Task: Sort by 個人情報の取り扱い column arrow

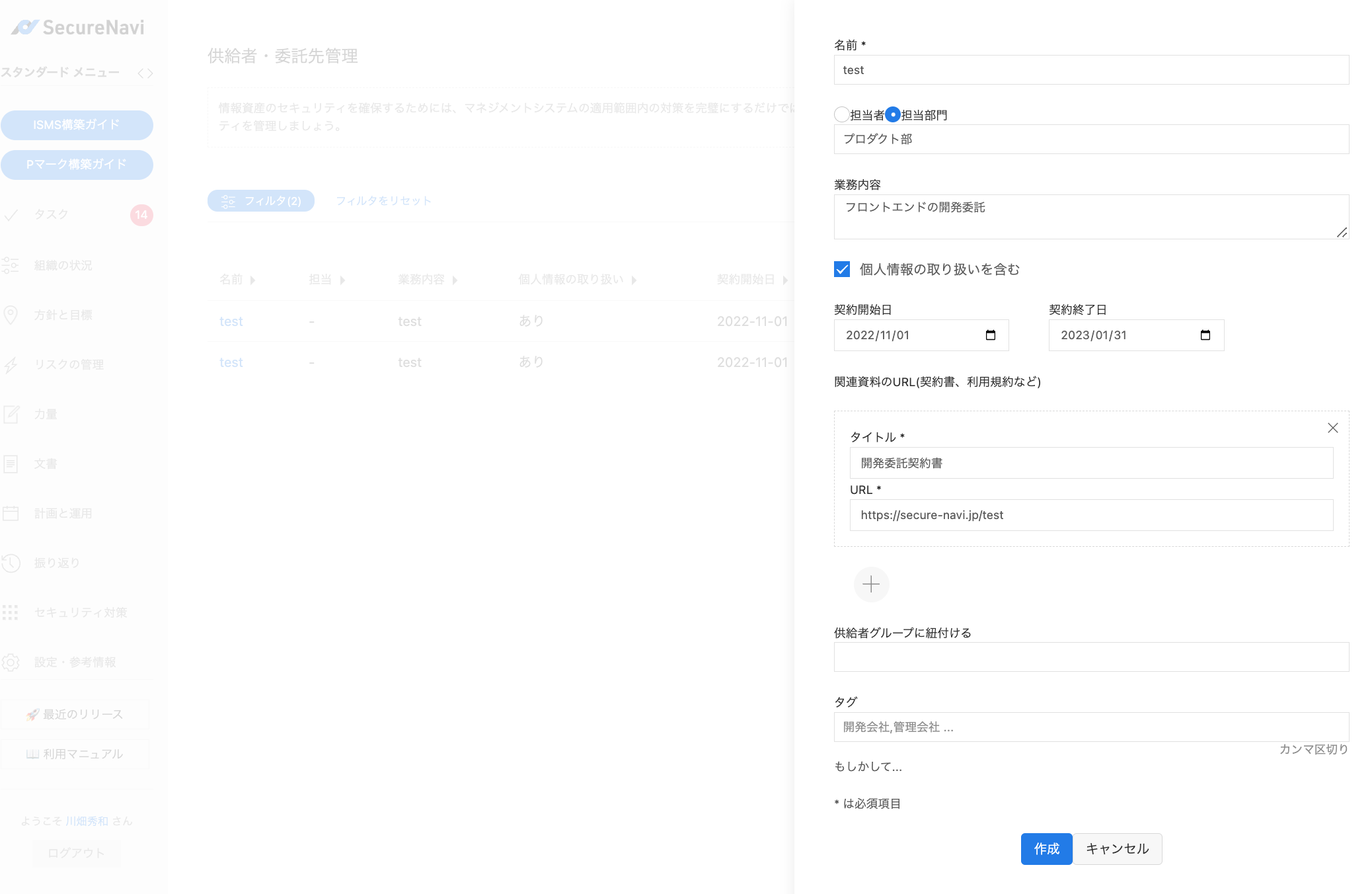Action: (x=634, y=280)
